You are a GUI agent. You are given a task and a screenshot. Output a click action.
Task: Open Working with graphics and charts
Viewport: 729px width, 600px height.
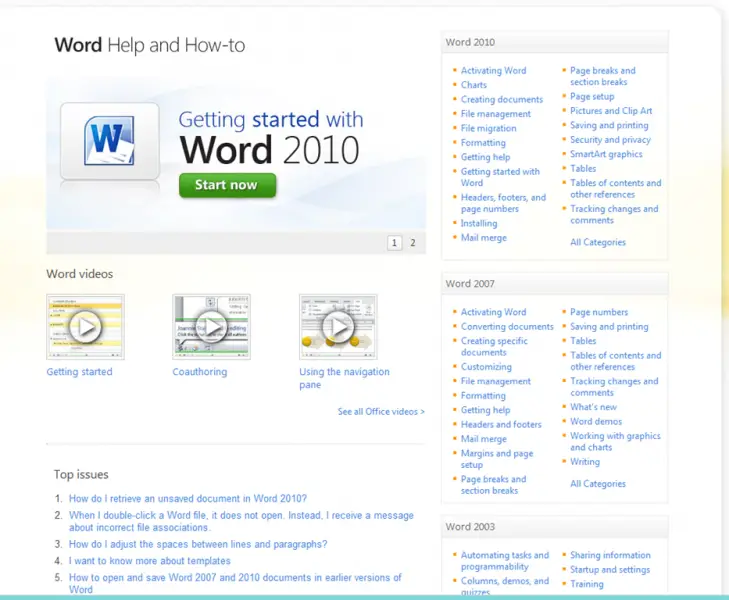(615, 442)
